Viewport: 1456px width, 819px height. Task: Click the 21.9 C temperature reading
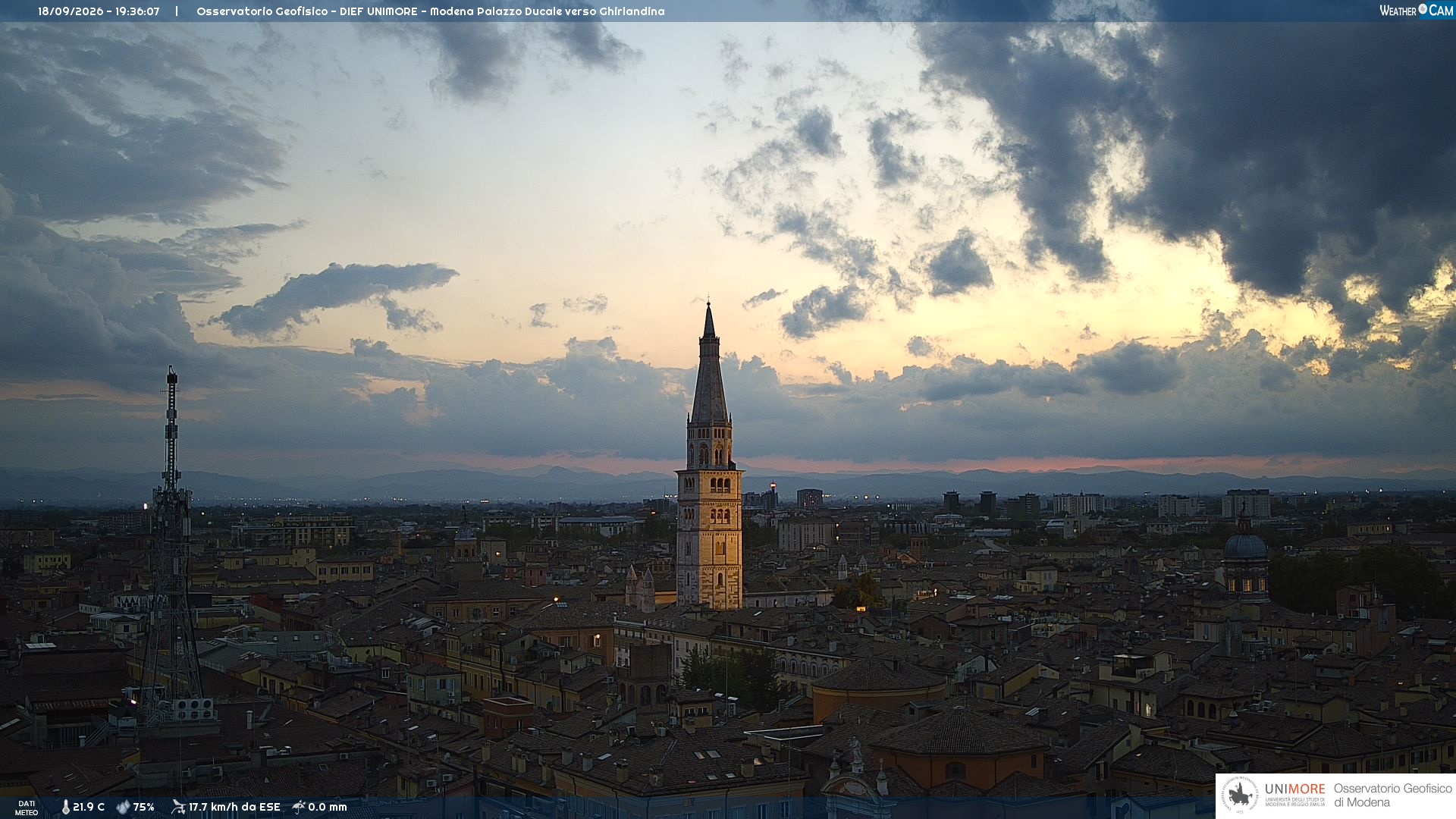(89, 807)
